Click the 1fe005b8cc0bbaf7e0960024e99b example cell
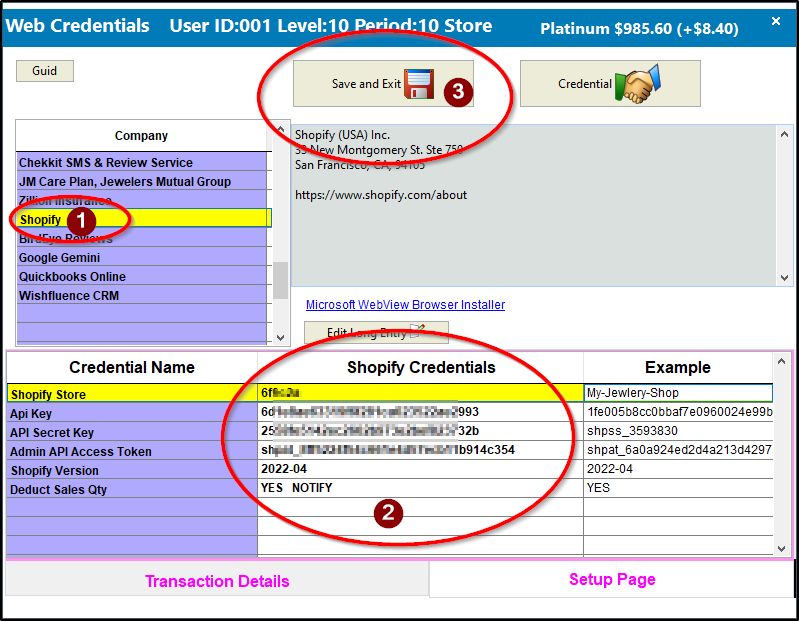 point(678,412)
